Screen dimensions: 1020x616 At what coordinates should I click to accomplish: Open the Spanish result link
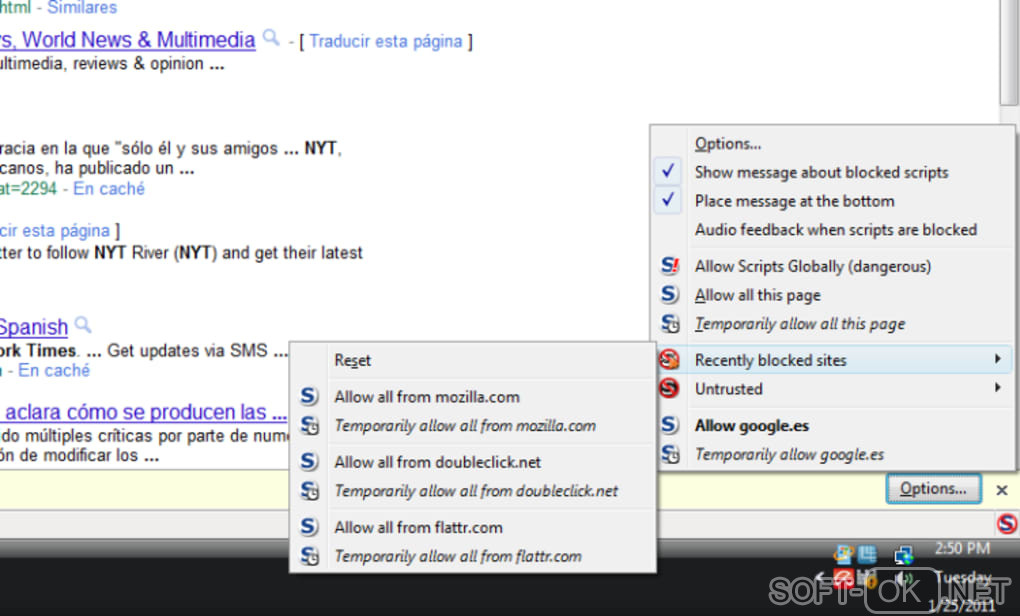[34, 327]
